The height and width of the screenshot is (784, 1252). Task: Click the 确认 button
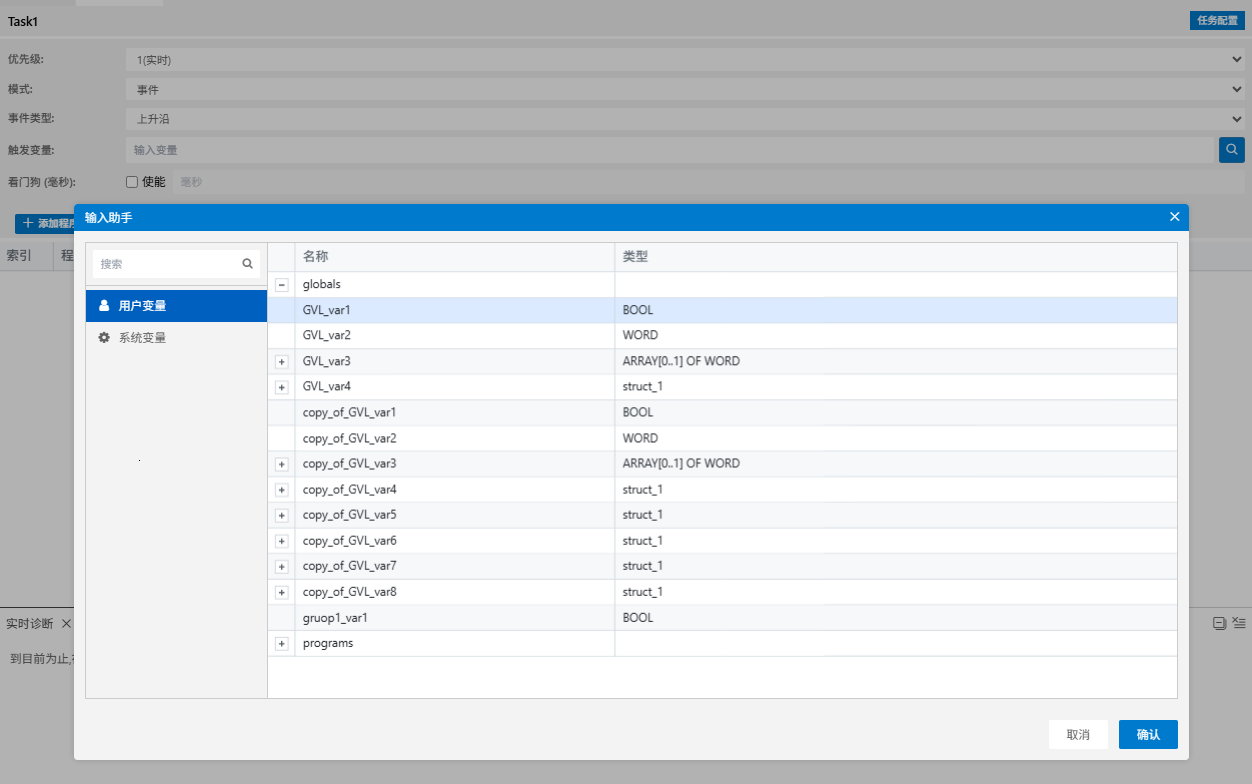point(1148,734)
